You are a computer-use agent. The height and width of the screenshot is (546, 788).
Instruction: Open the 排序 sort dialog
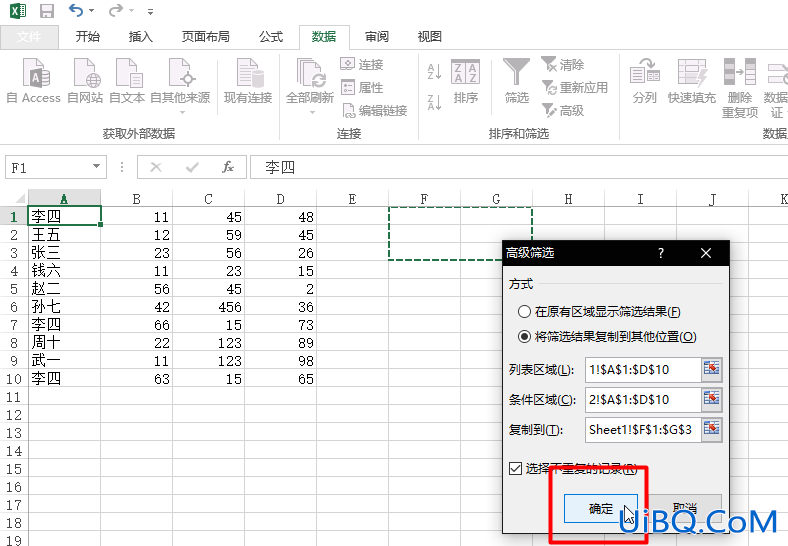coord(465,81)
